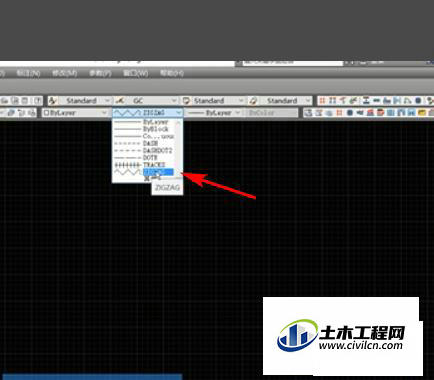Open the 帮助(H) menu
This screenshot has height=380, width=434.
coord(172,73)
